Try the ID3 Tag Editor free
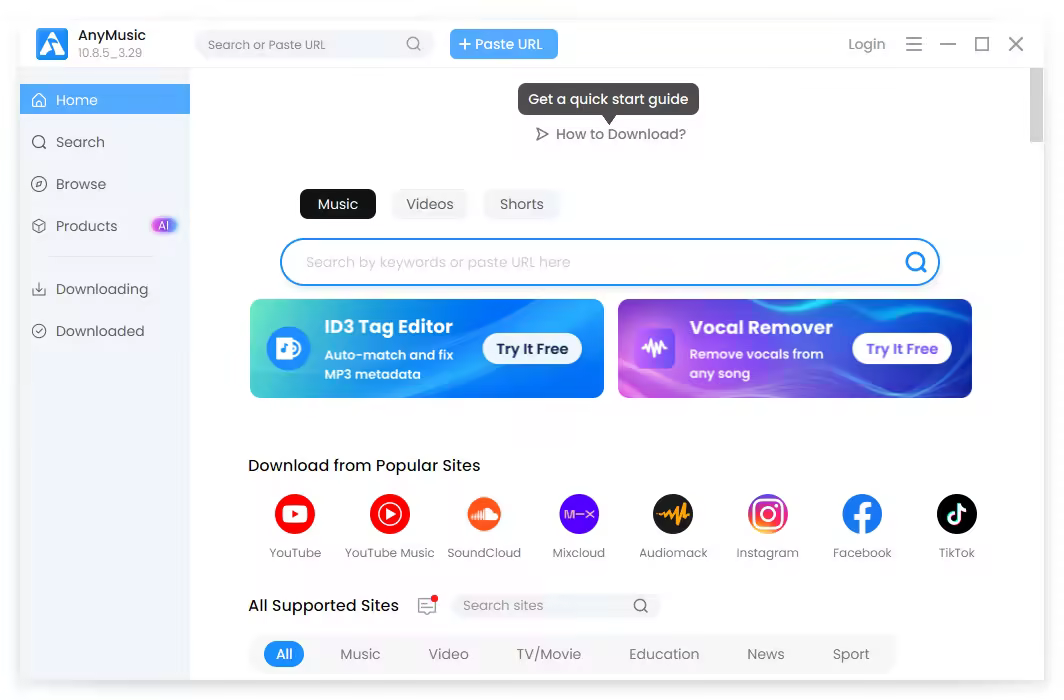The image size is (1064, 700). tap(532, 349)
